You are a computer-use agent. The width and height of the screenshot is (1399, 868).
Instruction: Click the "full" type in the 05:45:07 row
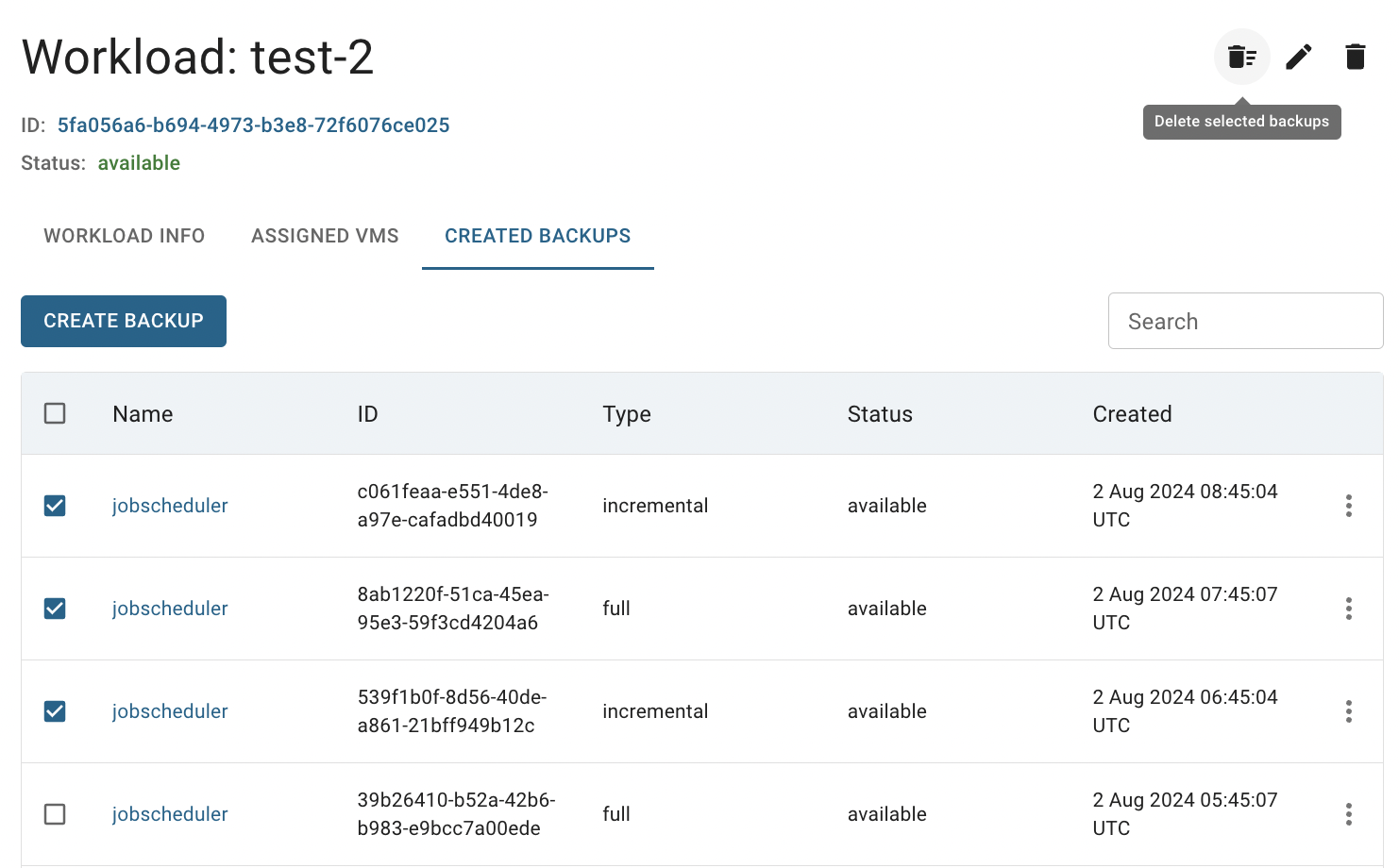616,814
